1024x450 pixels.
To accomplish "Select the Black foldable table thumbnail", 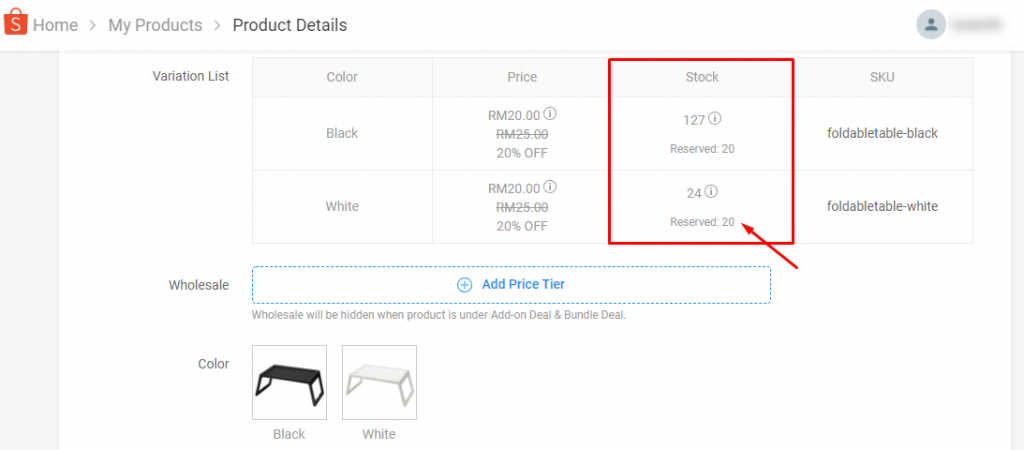I will [289, 382].
